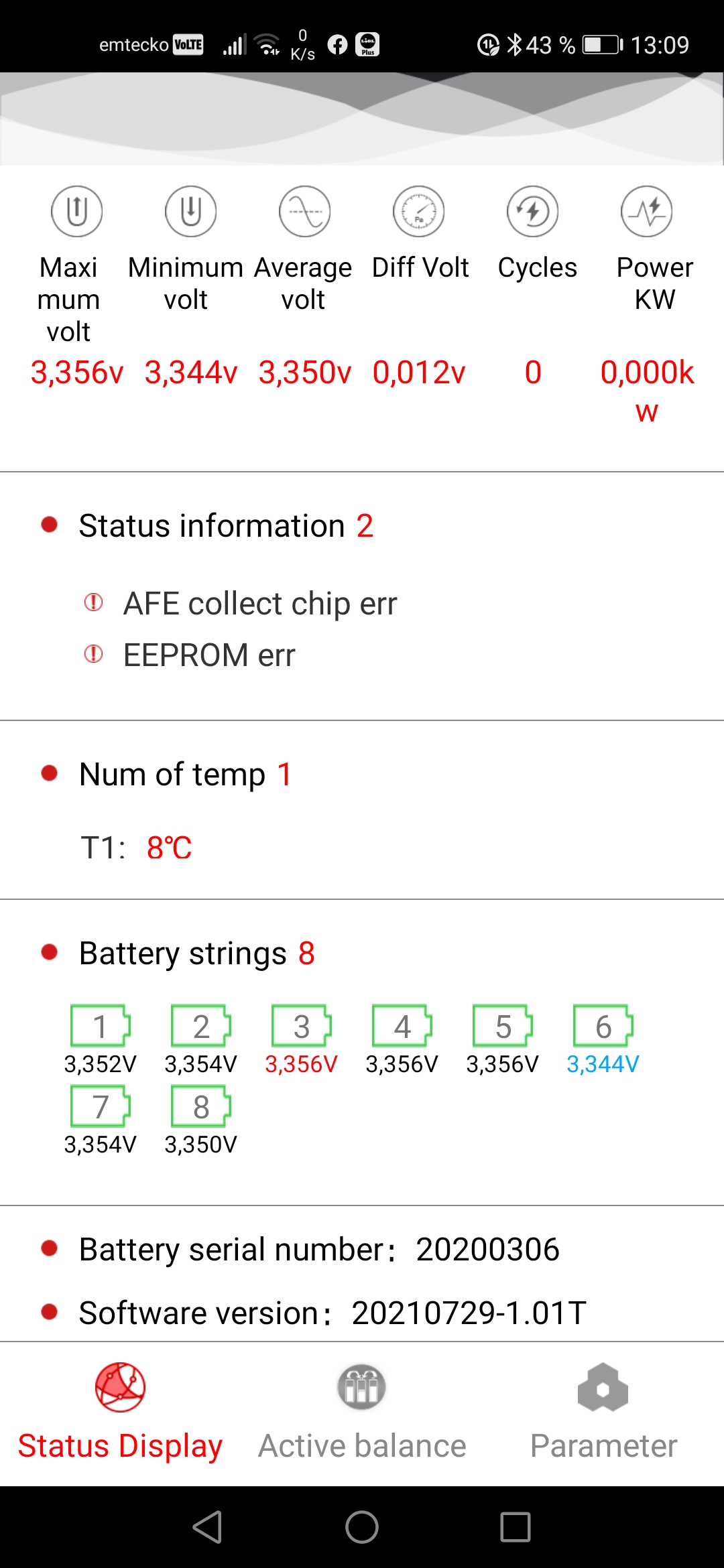This screenshot has height=1568, width=724.
Task: Switch to the Active balance tab
Action: [x=362, y=1413]
